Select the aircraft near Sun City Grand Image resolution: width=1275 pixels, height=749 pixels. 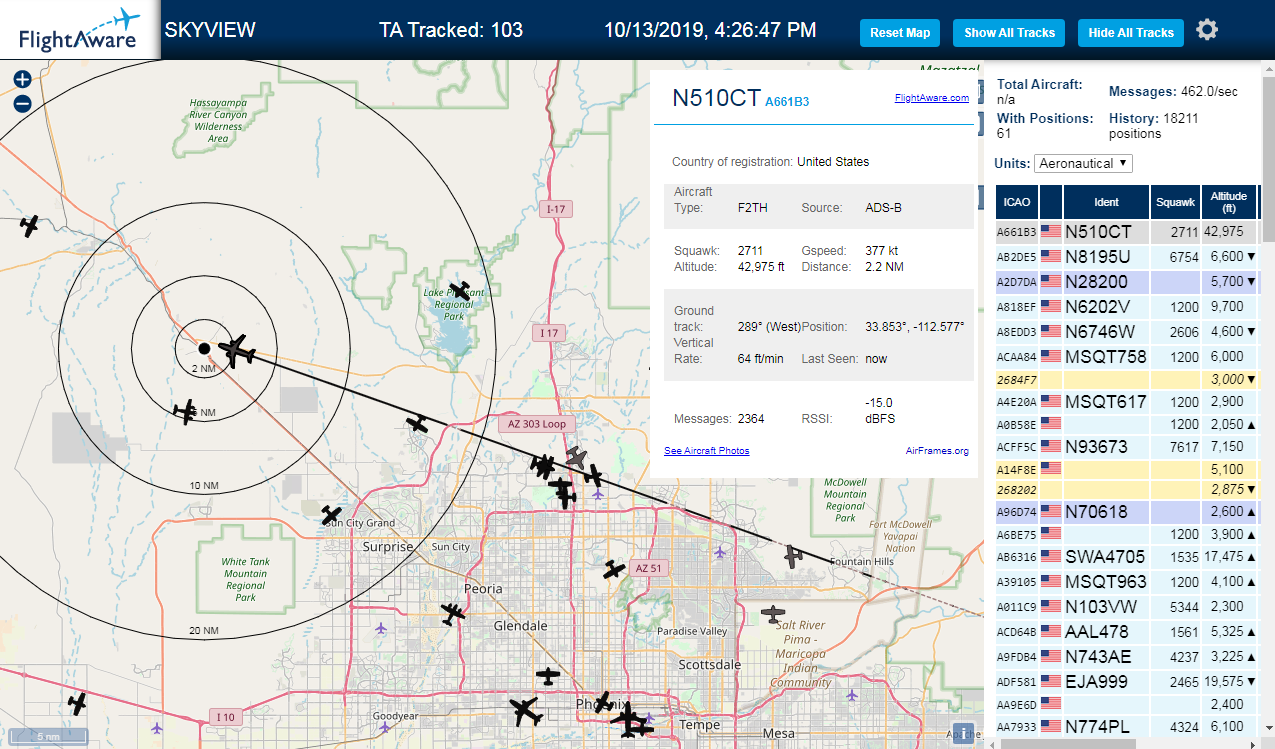331,514
